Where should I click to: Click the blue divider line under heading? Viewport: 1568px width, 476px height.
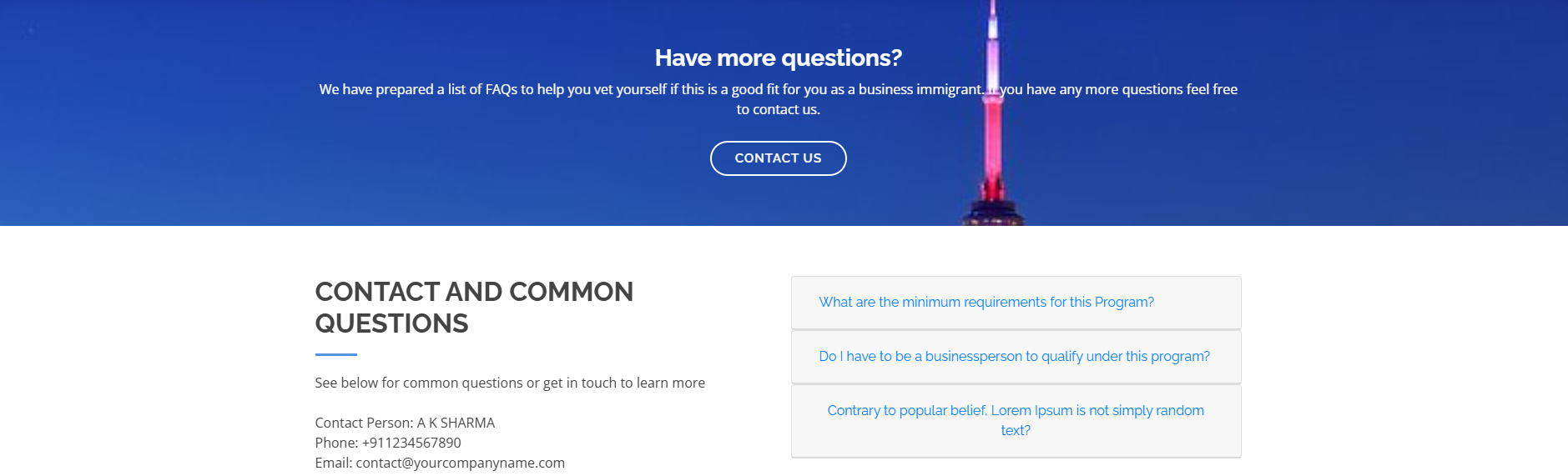click(335, 354)
